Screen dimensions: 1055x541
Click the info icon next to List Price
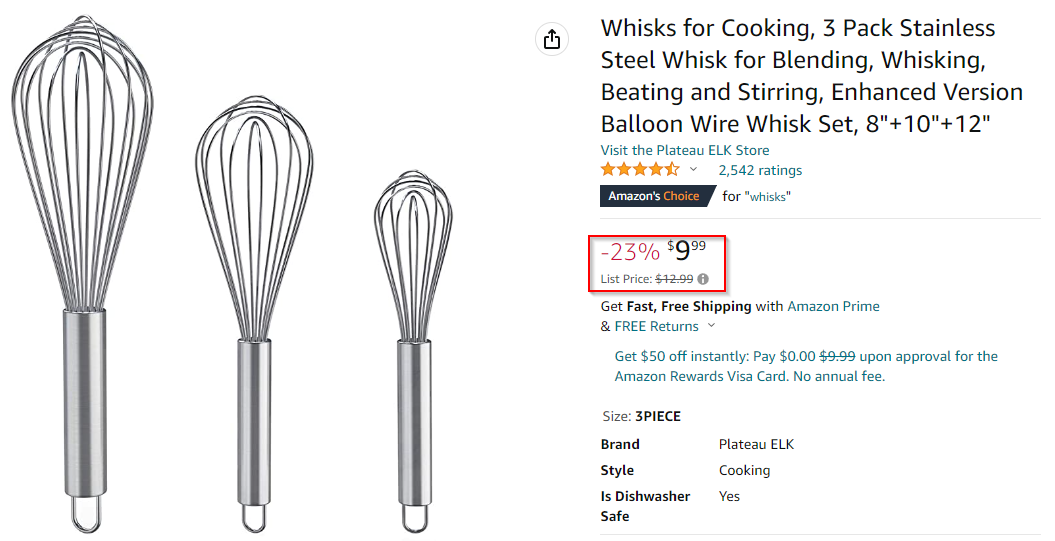tap(703, 279)
